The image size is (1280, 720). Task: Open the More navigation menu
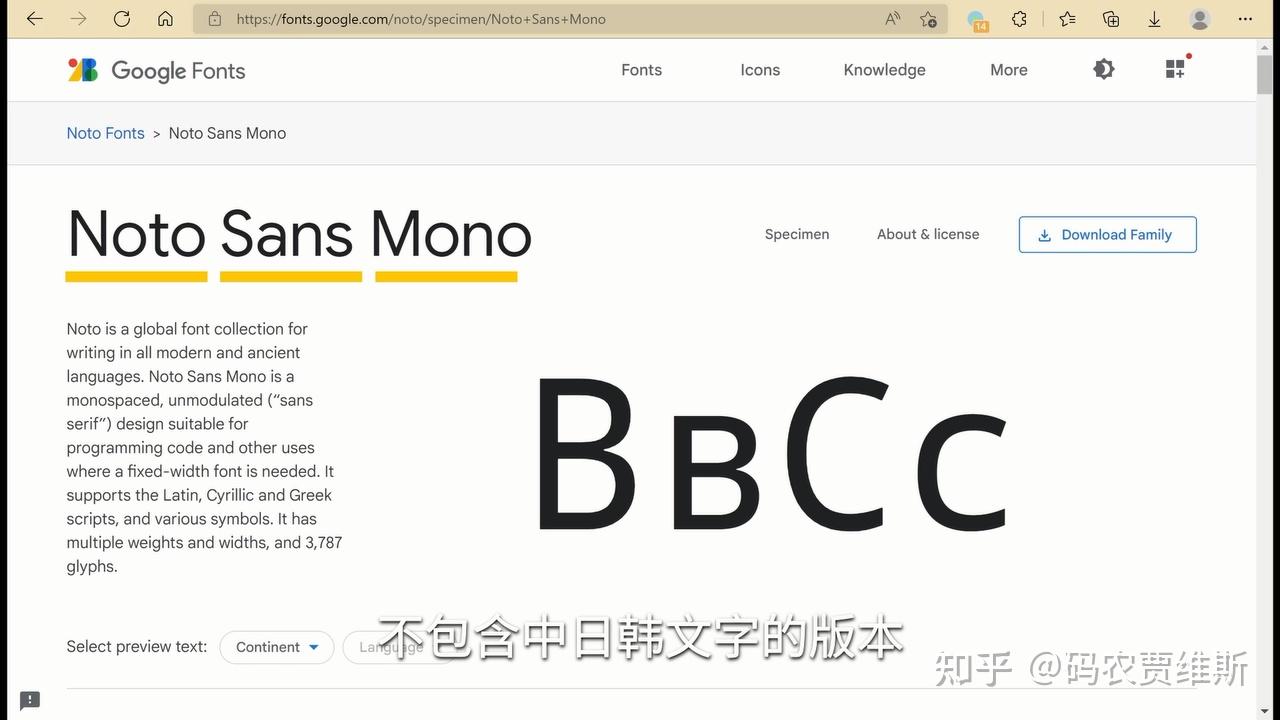point(1008,69)
